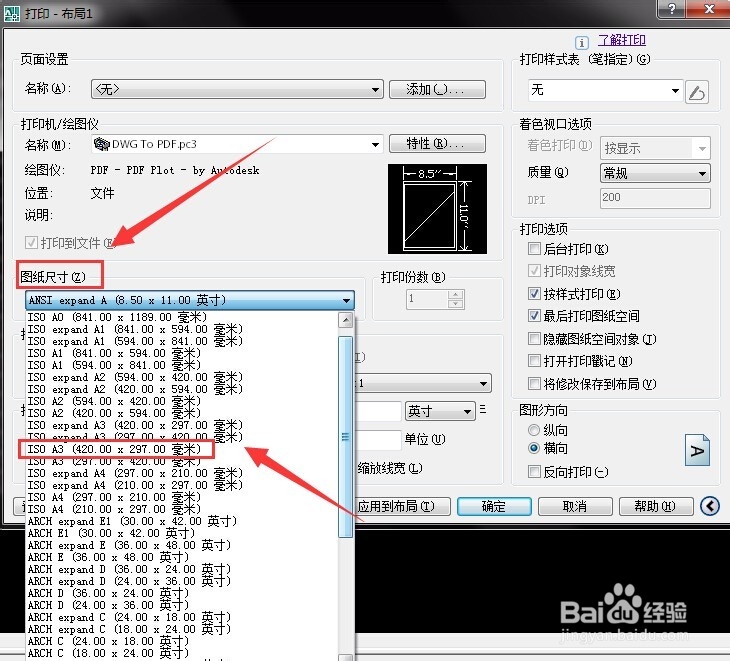This screenshot has height=661, width=730.
Task: Open the plot scale dropdown showing 1
Action: (x=423, y=384)
